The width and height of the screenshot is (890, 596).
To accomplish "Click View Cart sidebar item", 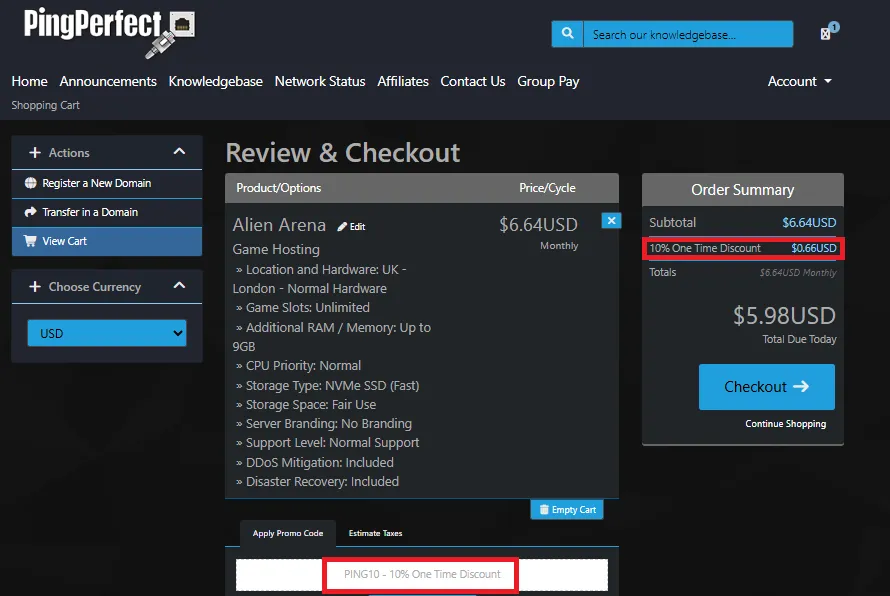I will click(107, 241).
